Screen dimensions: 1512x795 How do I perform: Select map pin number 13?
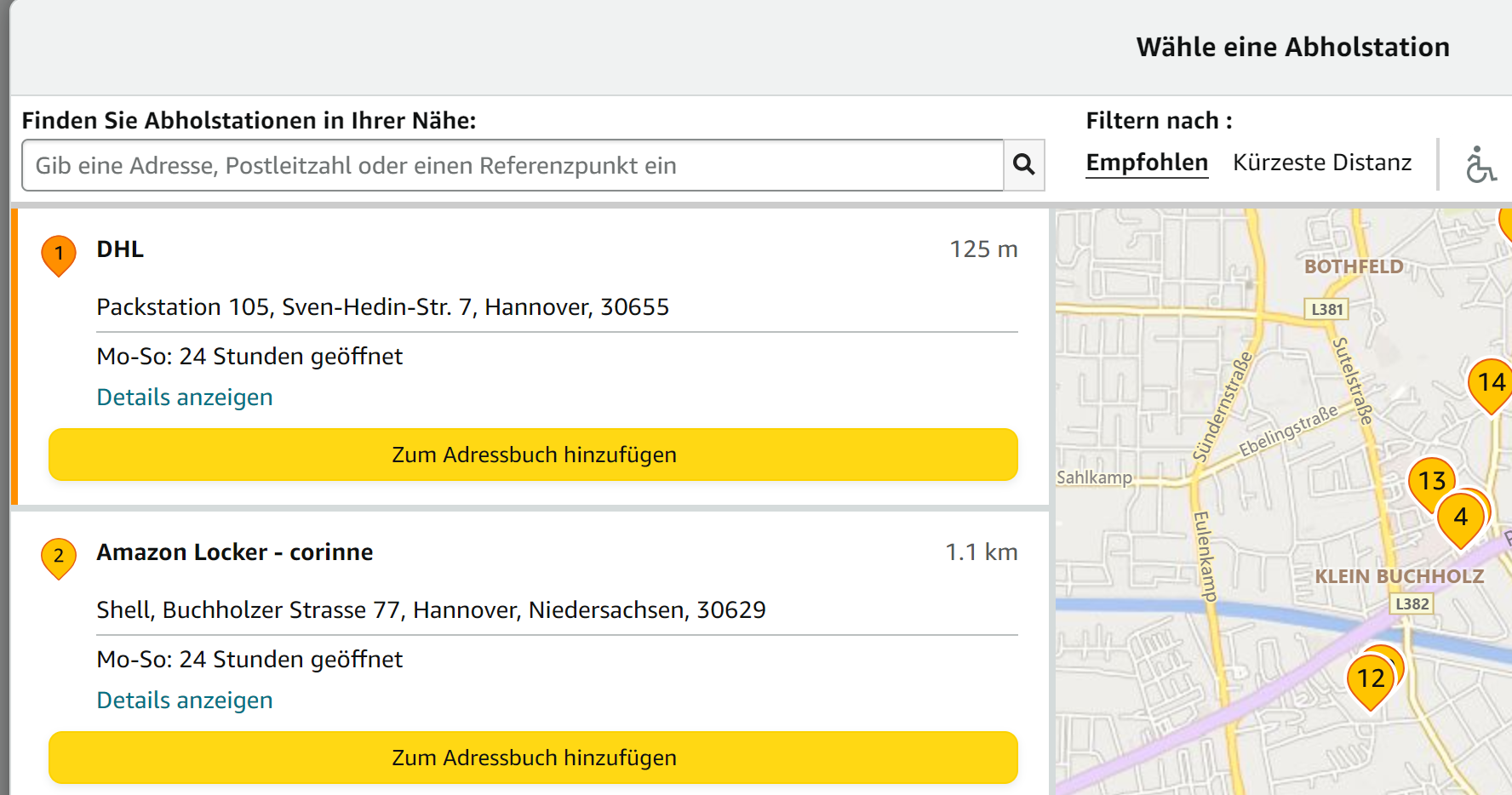tap(1432, 483)
